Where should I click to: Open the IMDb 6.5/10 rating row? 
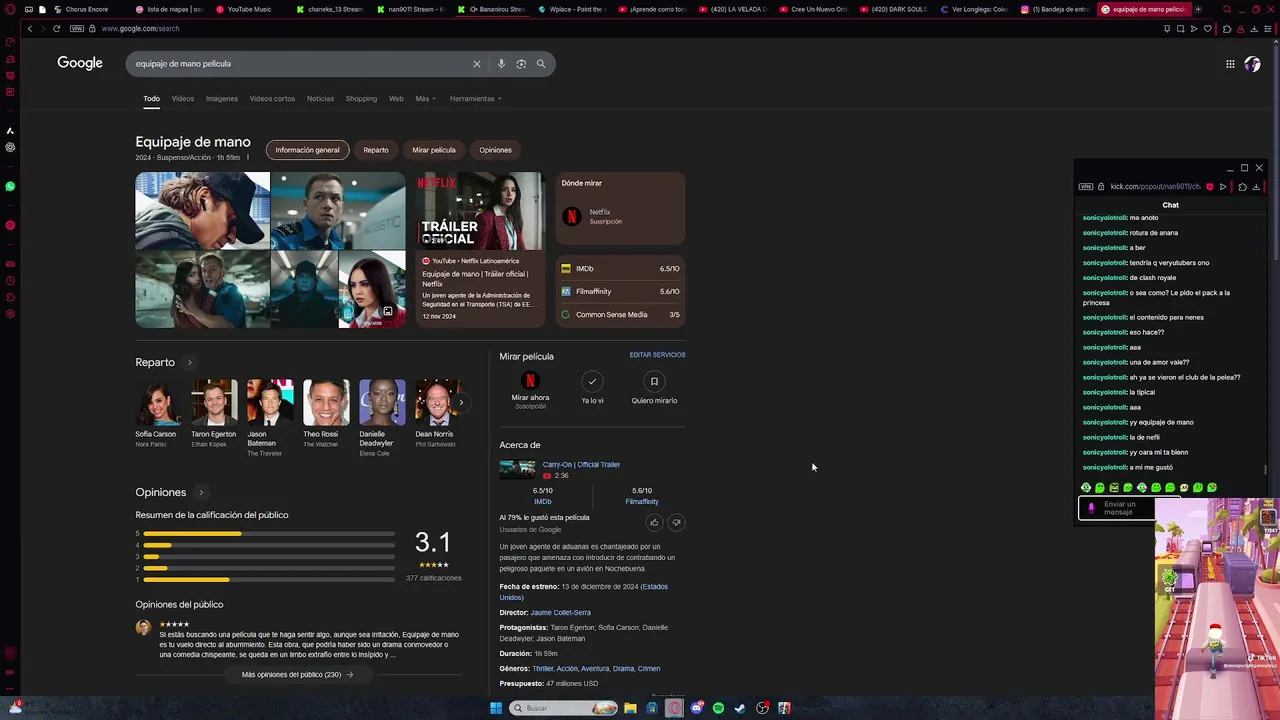tap(620, 269)
